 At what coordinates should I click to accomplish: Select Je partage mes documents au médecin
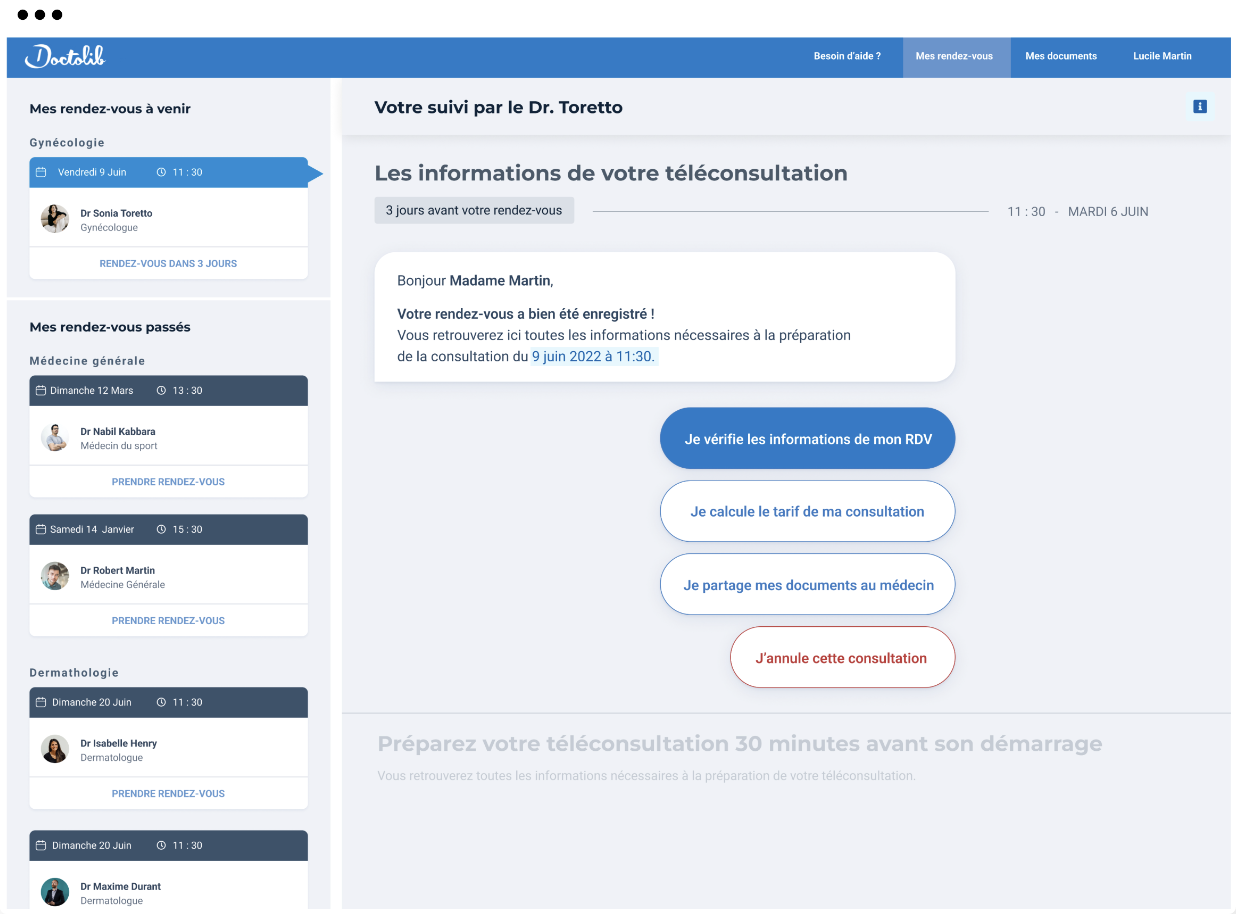(808, 584)
